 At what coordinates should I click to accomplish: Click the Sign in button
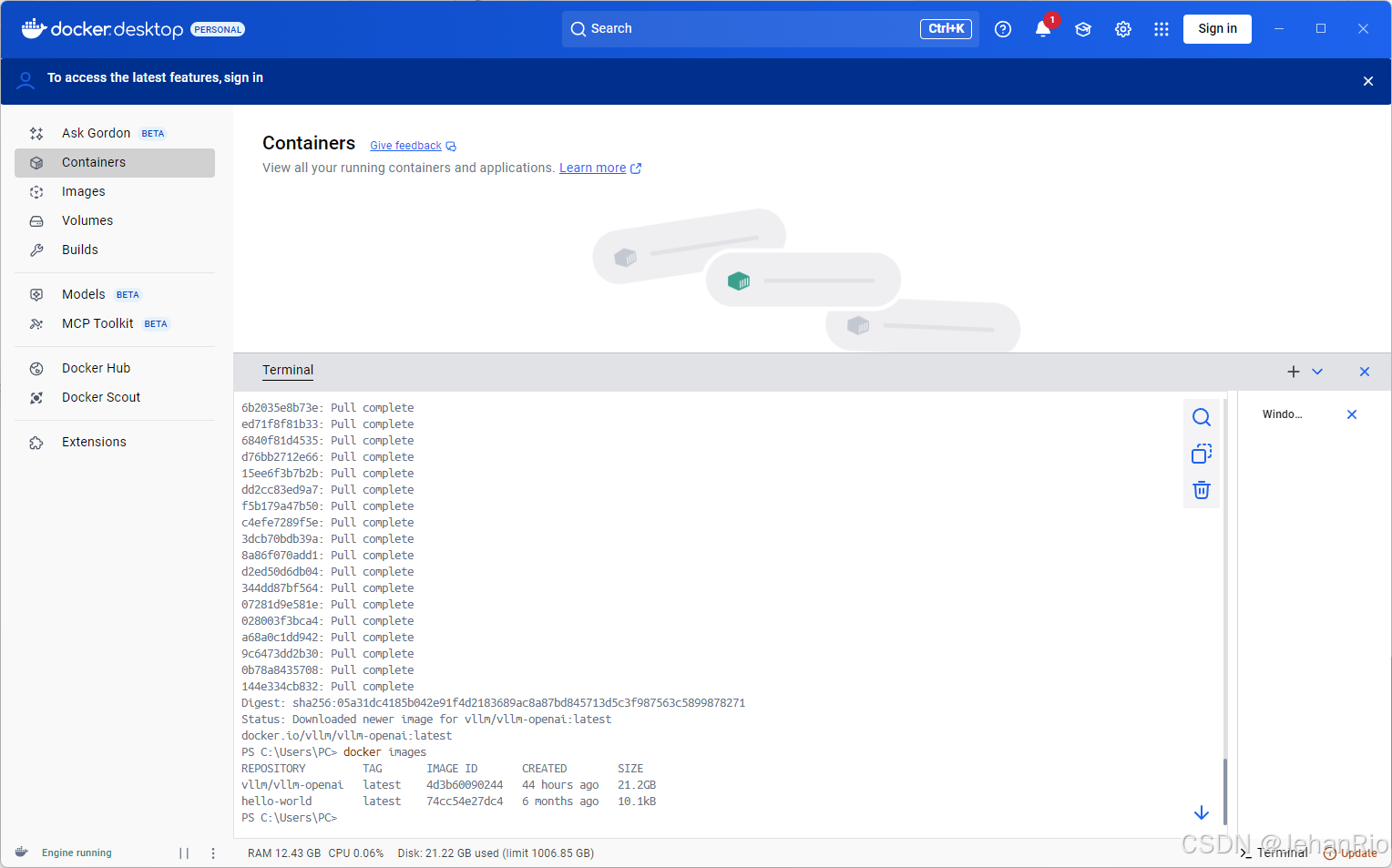point(1217,29)
